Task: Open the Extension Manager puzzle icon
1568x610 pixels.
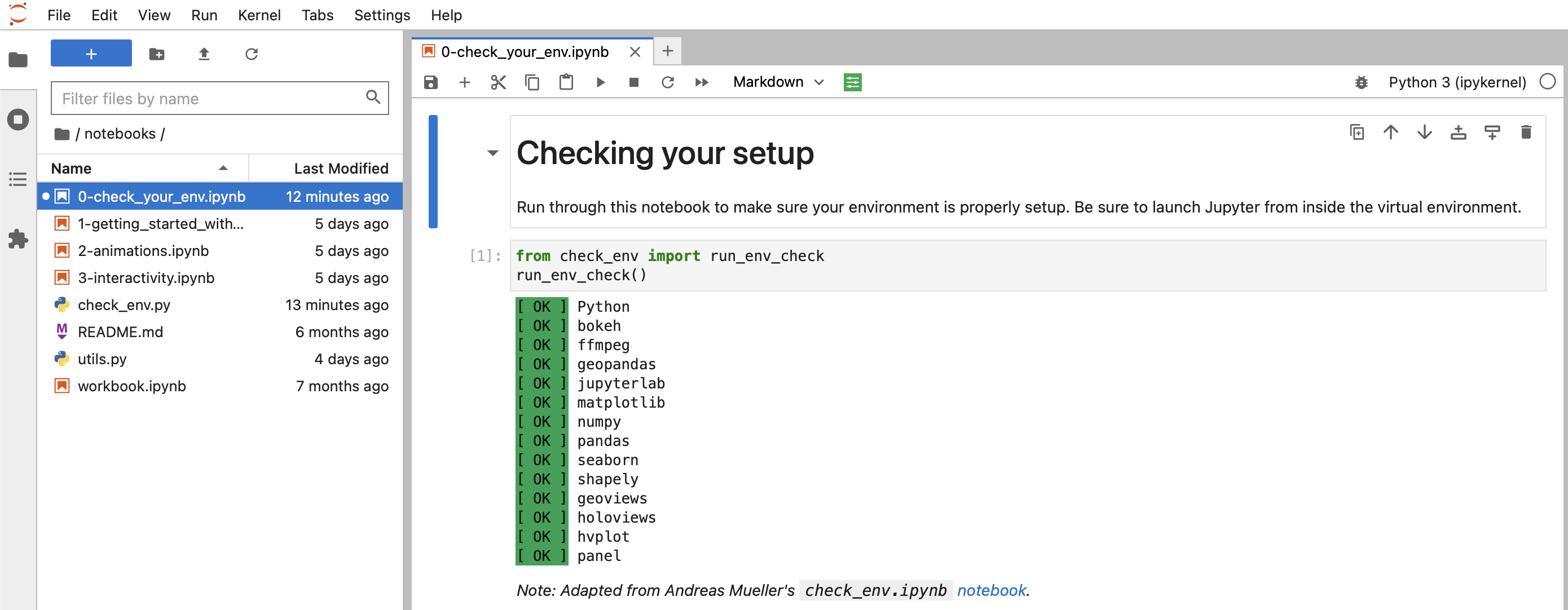Action: point(18,238)
